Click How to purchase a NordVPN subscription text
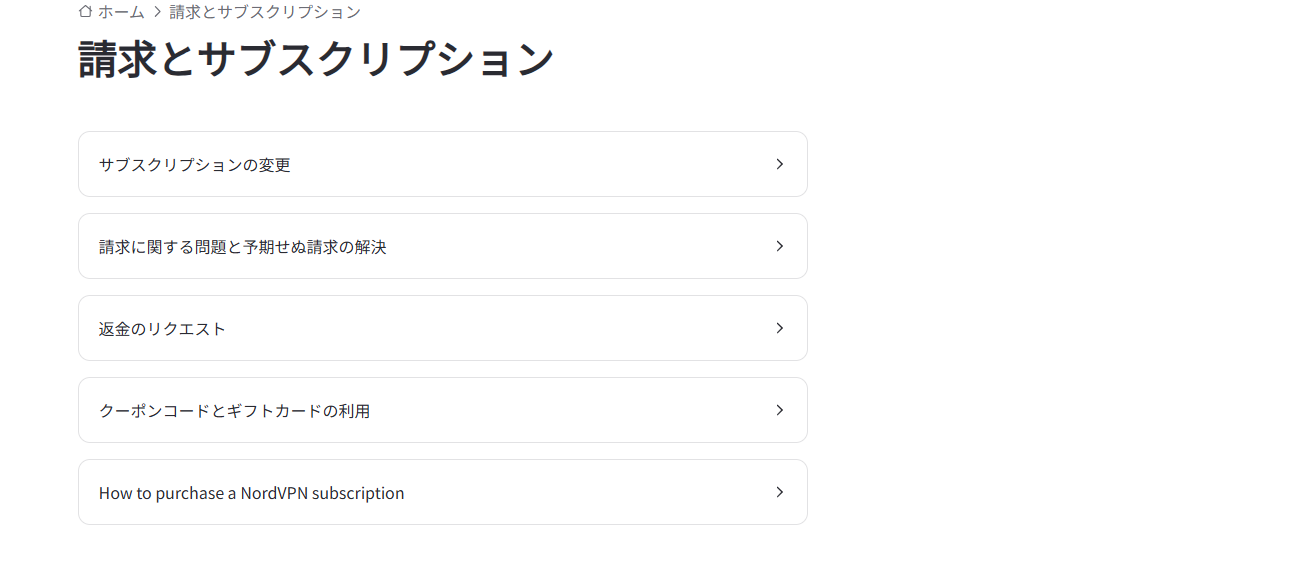This screenshot has height=563, width=1299. pyautogui.click(x=251, y=493)
